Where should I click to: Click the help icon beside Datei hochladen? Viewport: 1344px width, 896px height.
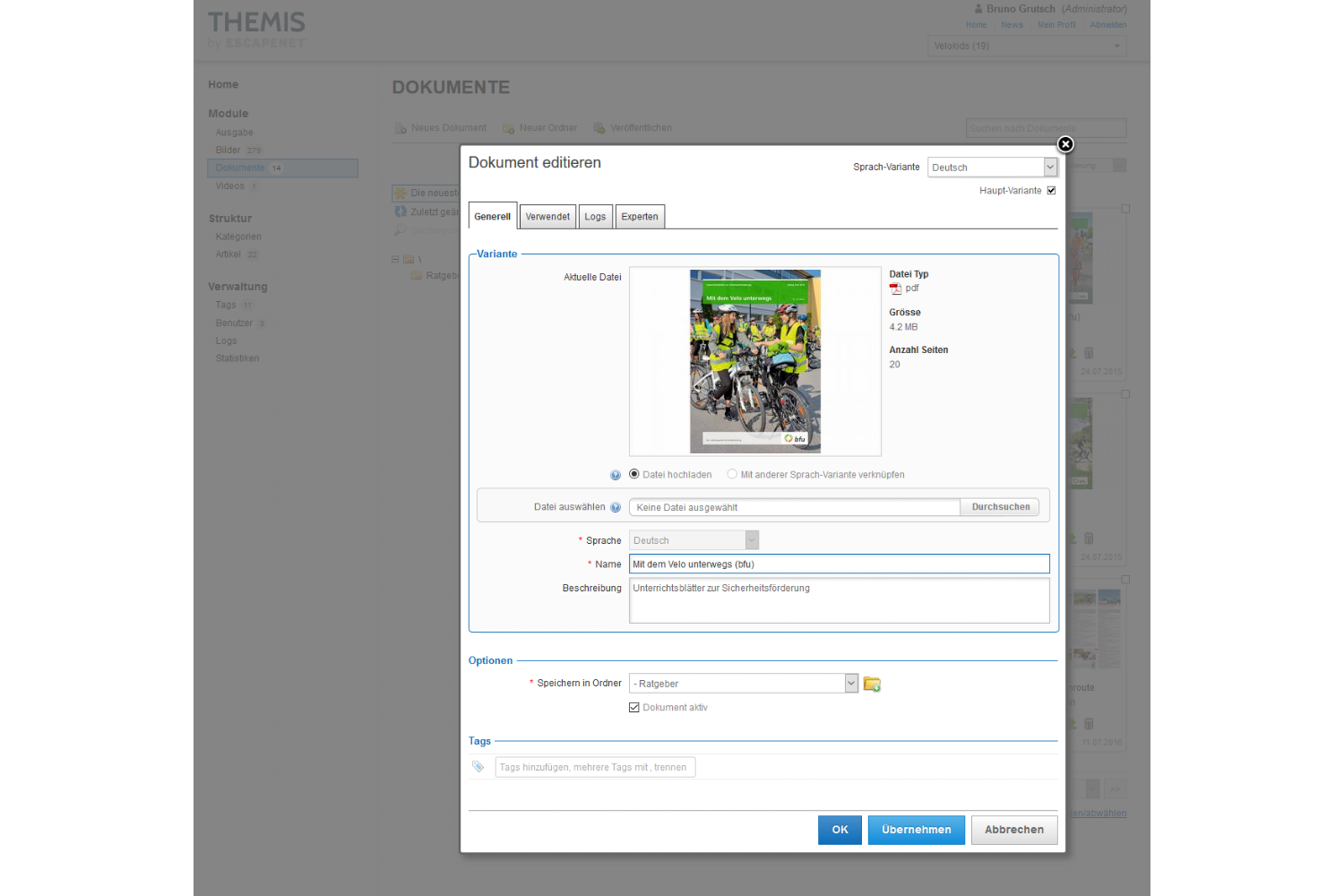(616, 475)
